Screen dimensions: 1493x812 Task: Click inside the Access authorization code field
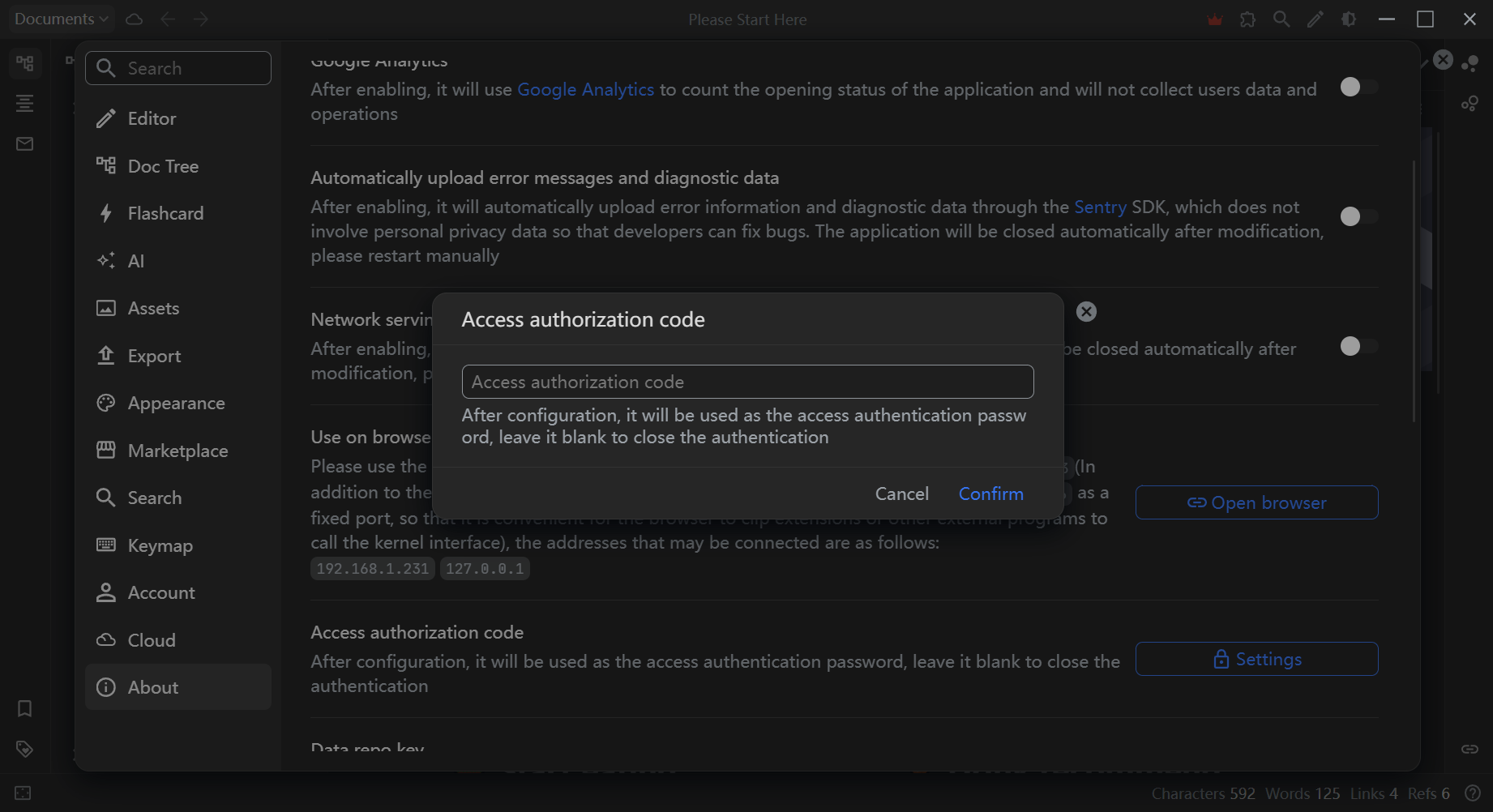[x=746, y=382]
